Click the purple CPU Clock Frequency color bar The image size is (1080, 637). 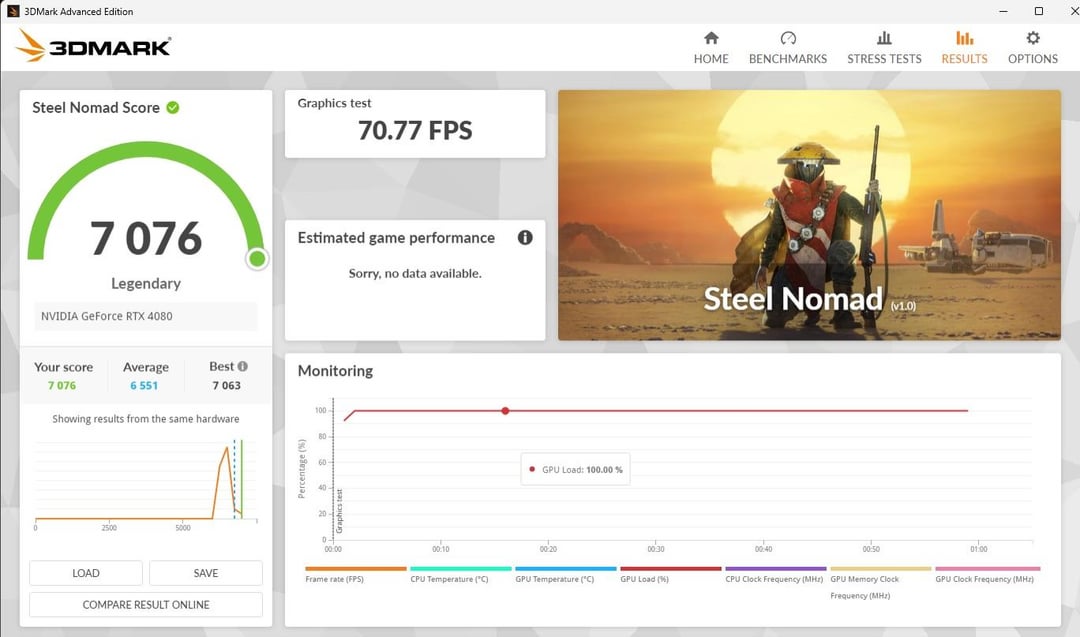pos(776,569)
